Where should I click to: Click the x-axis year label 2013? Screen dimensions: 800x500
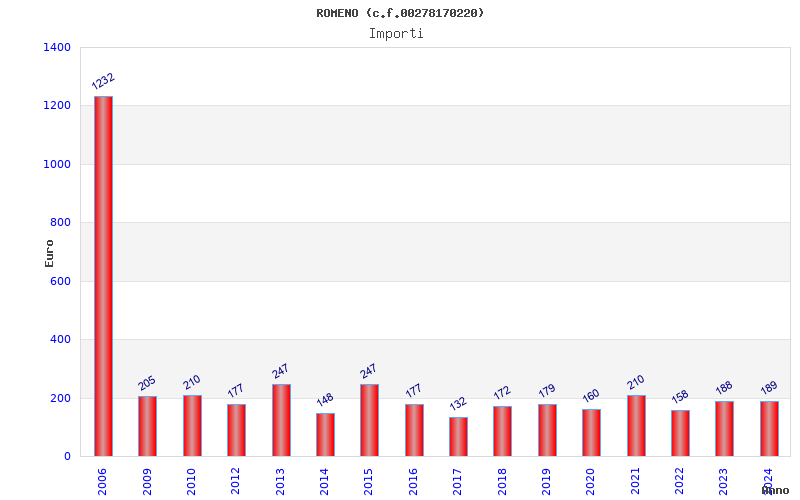pyautogui.click(x=280, y=482)
